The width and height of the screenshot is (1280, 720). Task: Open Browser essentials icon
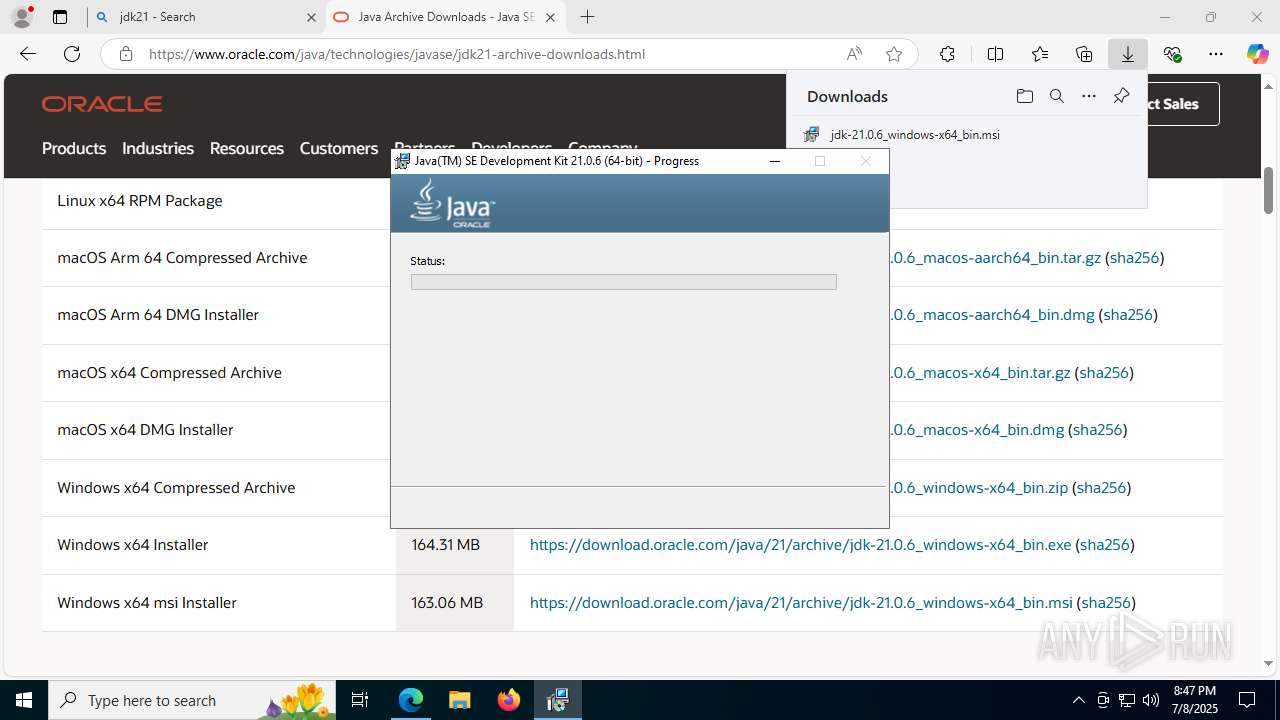(1172, 54)
